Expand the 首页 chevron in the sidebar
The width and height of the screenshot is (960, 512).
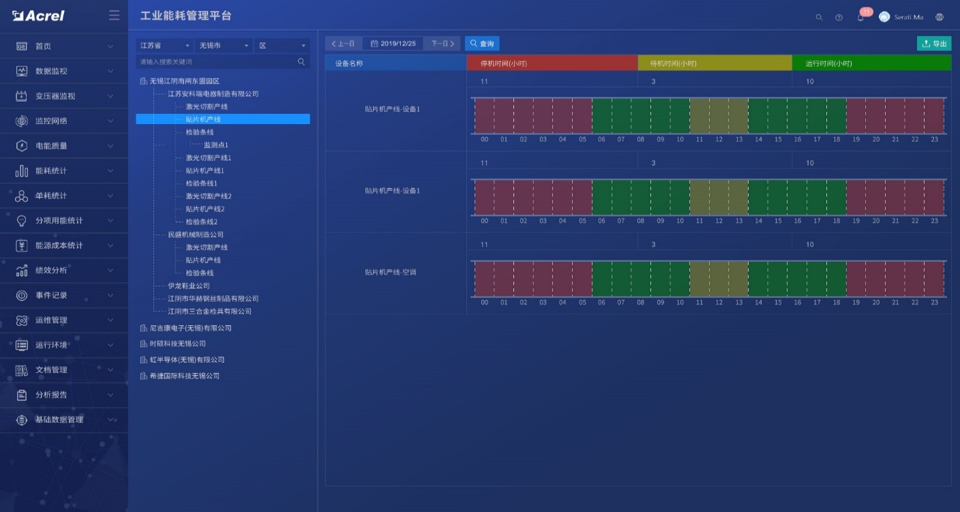point(110,47)
